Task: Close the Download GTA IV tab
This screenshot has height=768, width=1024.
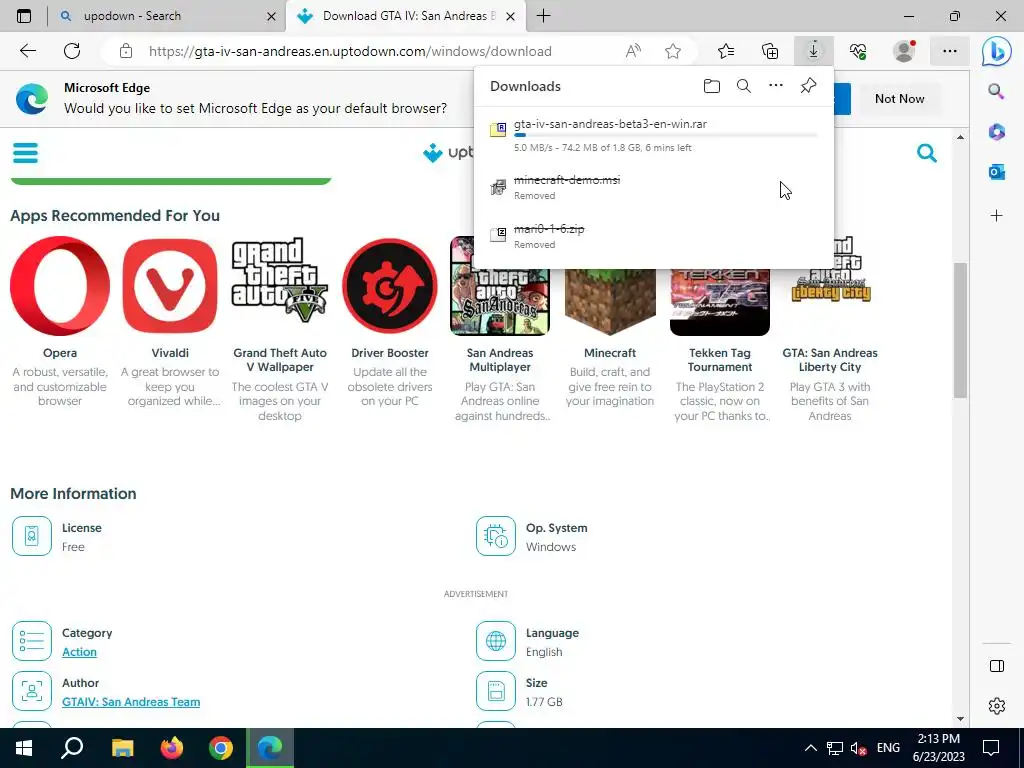Action: 511,16
